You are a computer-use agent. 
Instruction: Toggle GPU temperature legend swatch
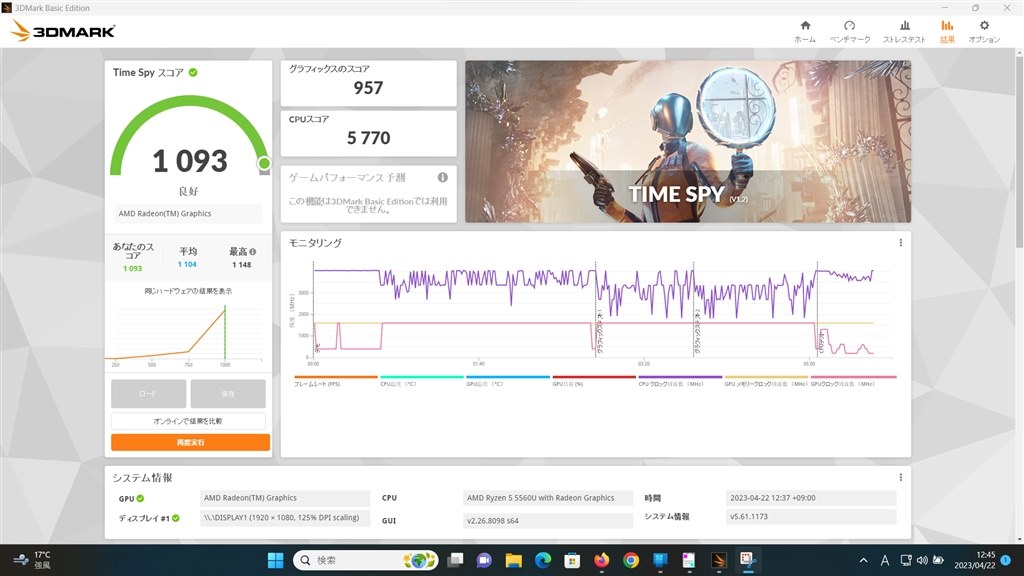click(508, 377)
